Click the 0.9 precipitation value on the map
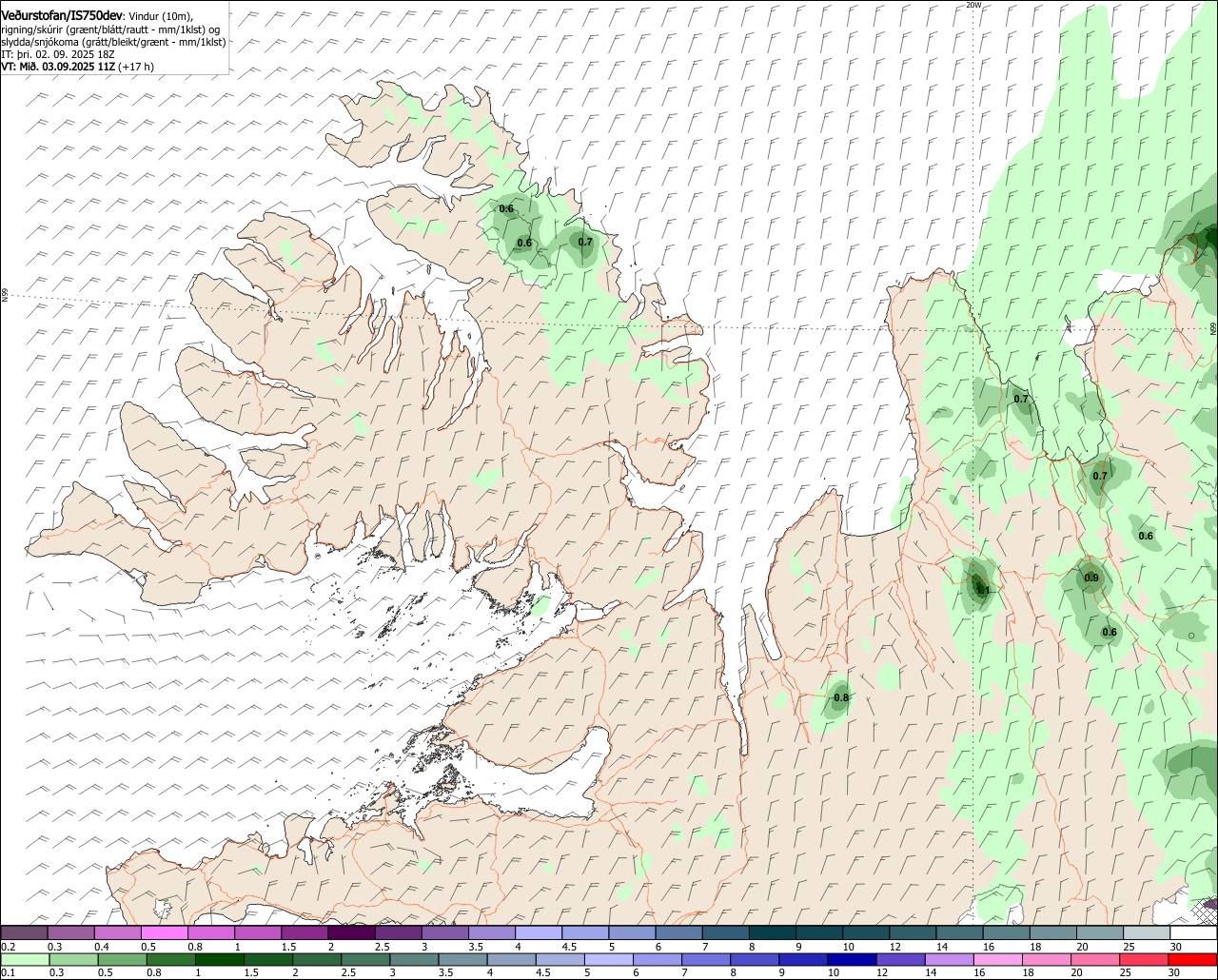This screenshot has height=980, width=1218. point(1091,578)
